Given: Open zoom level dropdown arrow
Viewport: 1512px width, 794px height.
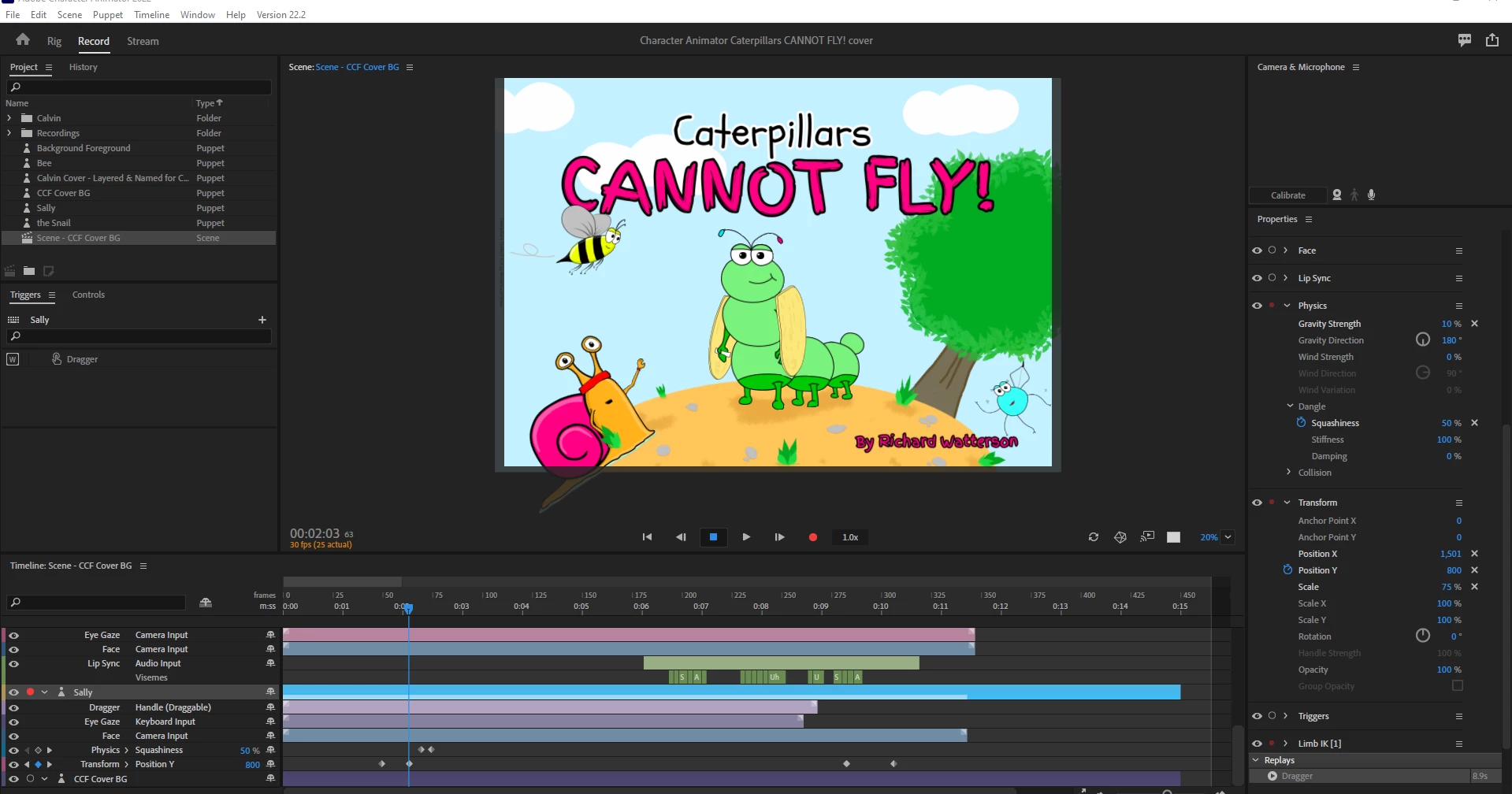Looking at the screenshot, I should click(1228, 537).
